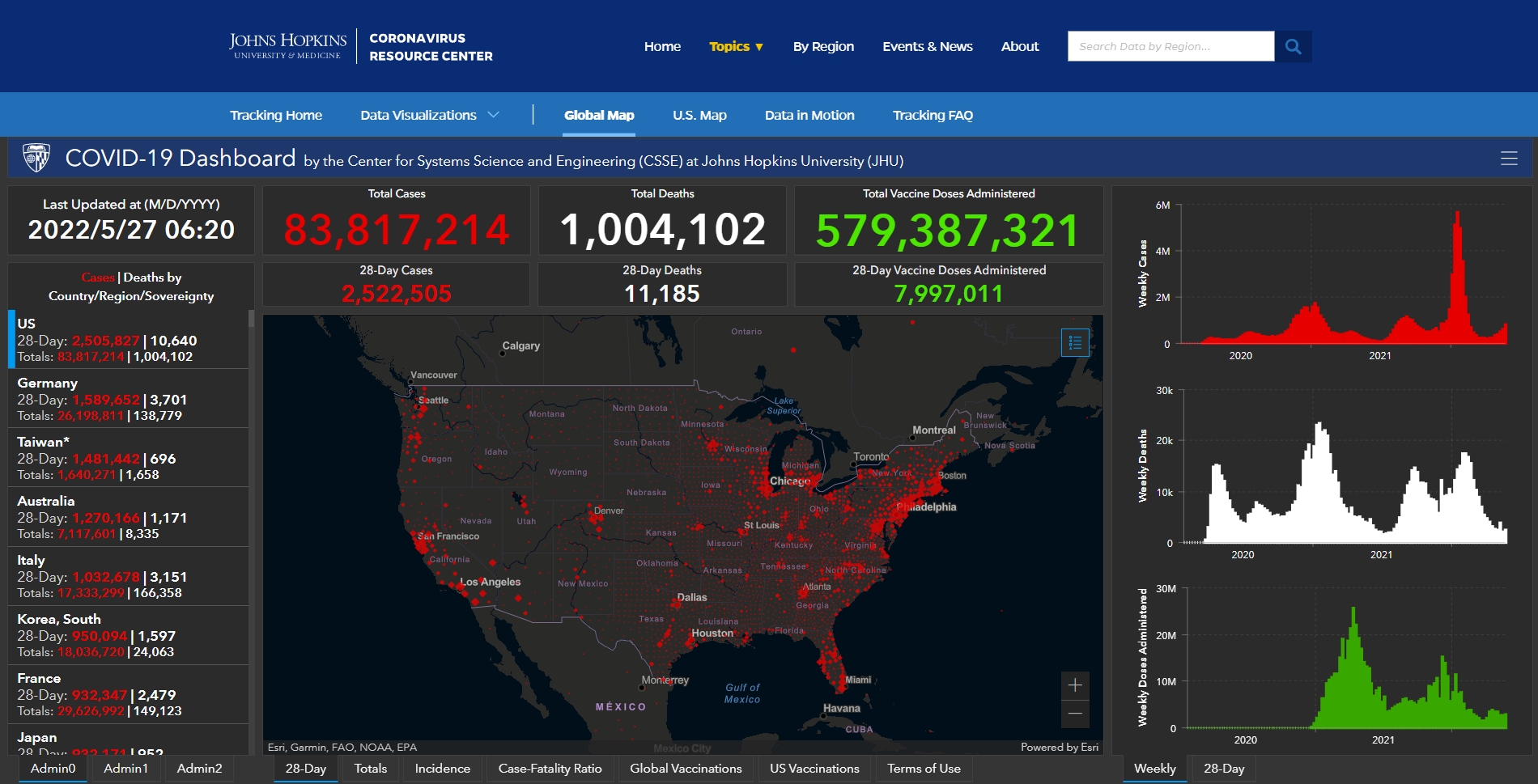Open the By Region menu
The image size is (1538, 784).
[x=823, y=47]
